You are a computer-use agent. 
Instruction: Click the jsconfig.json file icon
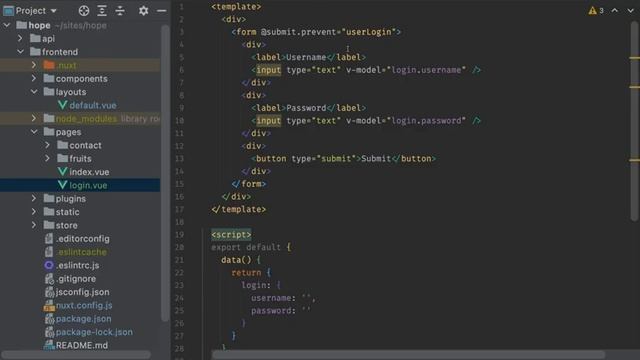[x=49, y=292]
